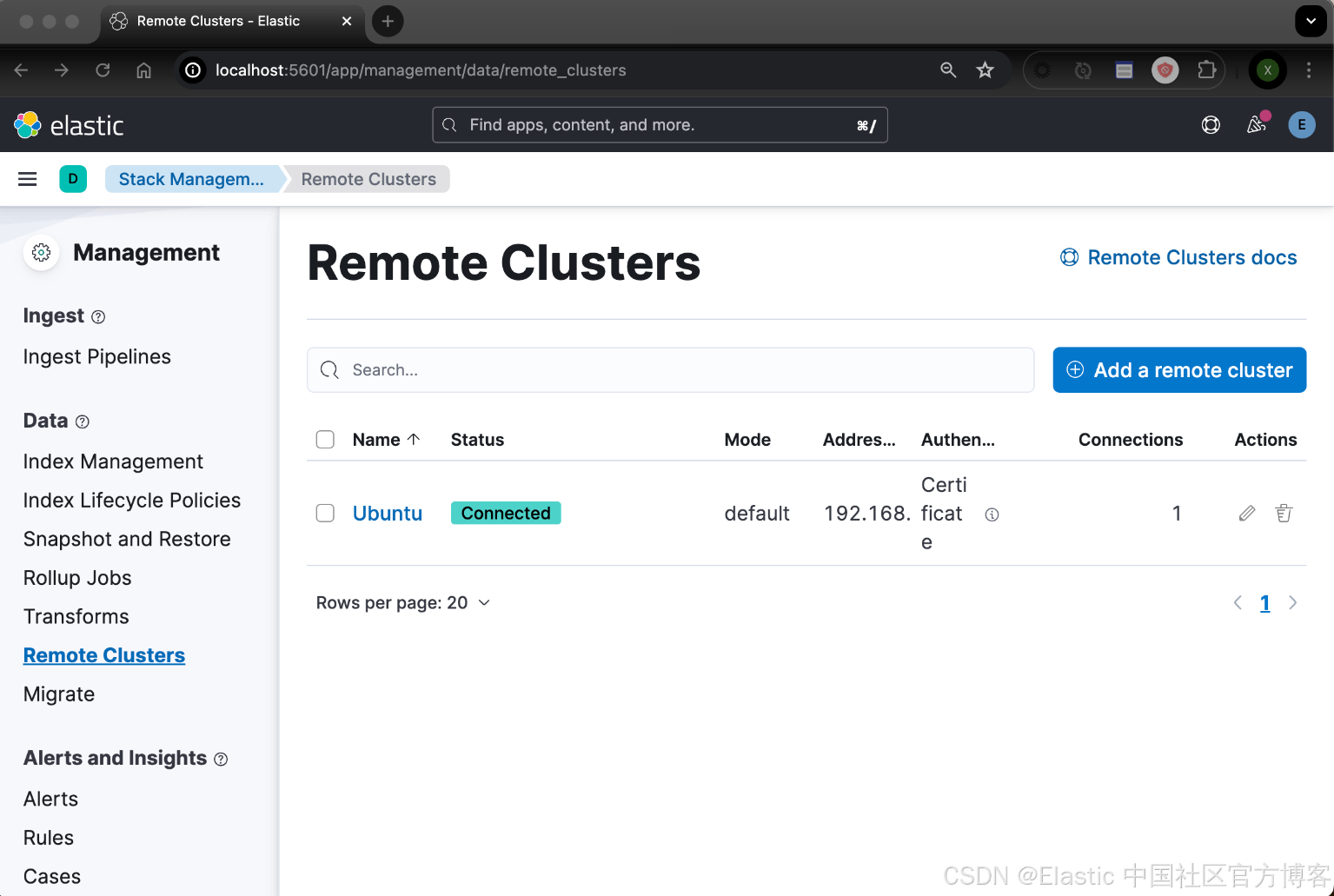Tick the Ubuntu row checkbox
Viewport: 1334px width, 896px height.
click(325, 514)
